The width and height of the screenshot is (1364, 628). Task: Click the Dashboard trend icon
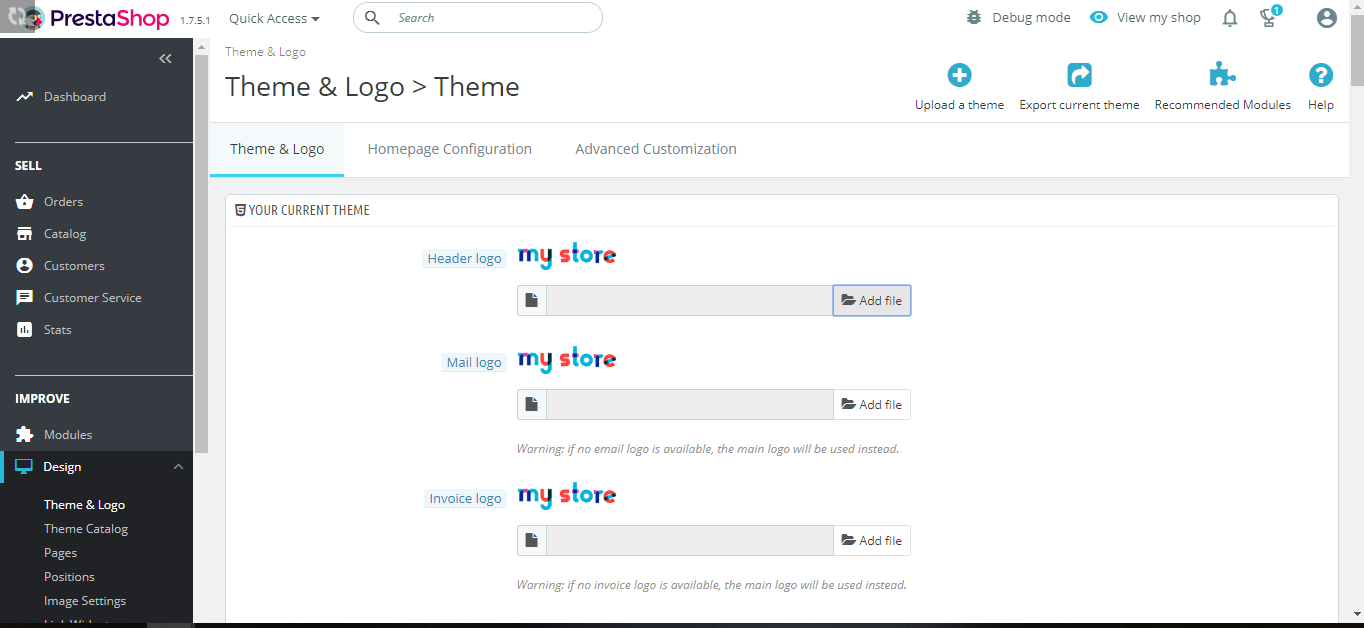25,97
